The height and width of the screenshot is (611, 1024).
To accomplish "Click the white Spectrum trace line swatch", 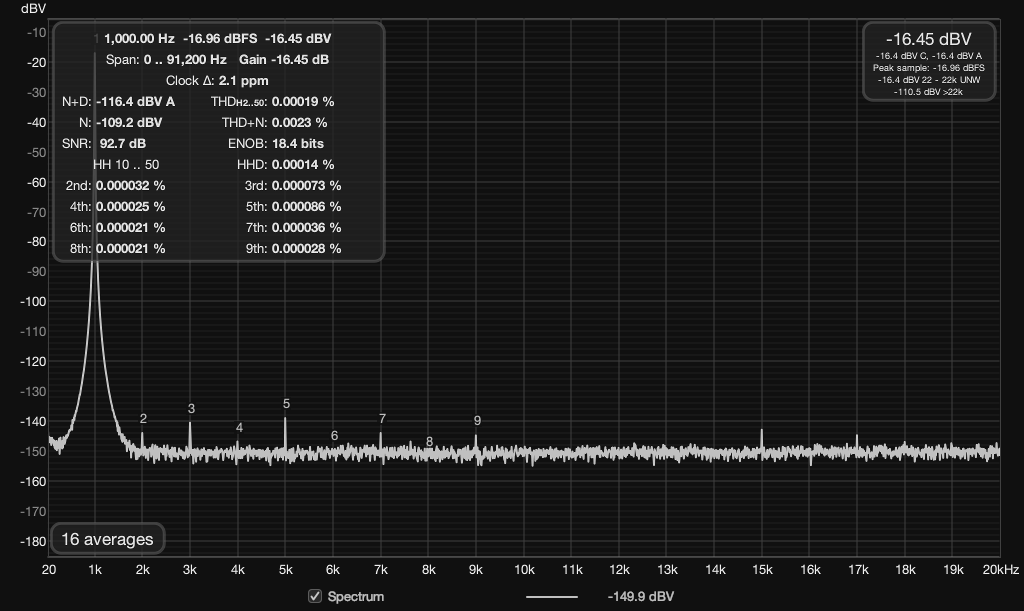I will (x=552, y=597).
